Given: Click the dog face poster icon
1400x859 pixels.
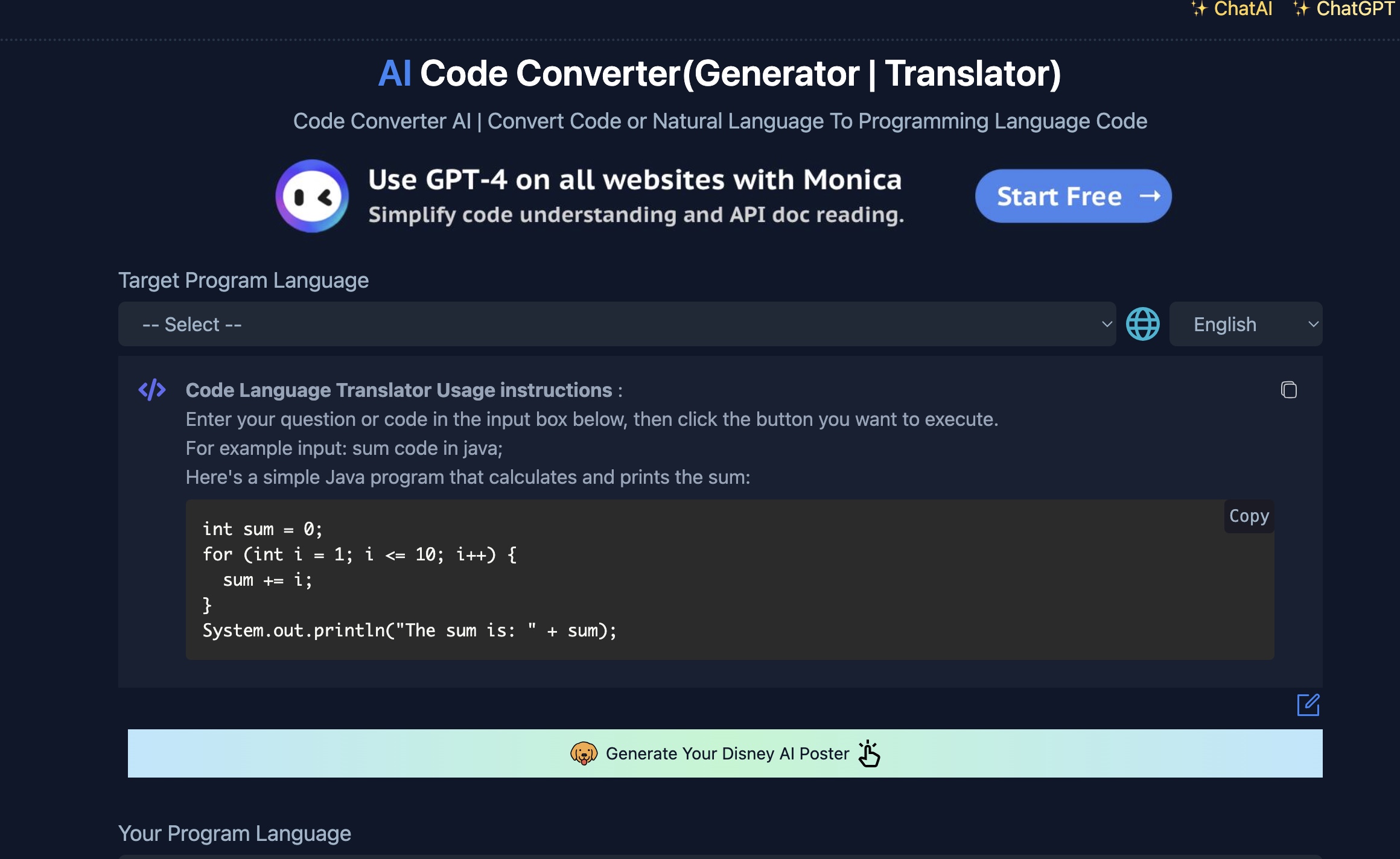Looking at the screenshot, I should click(584, 753).
